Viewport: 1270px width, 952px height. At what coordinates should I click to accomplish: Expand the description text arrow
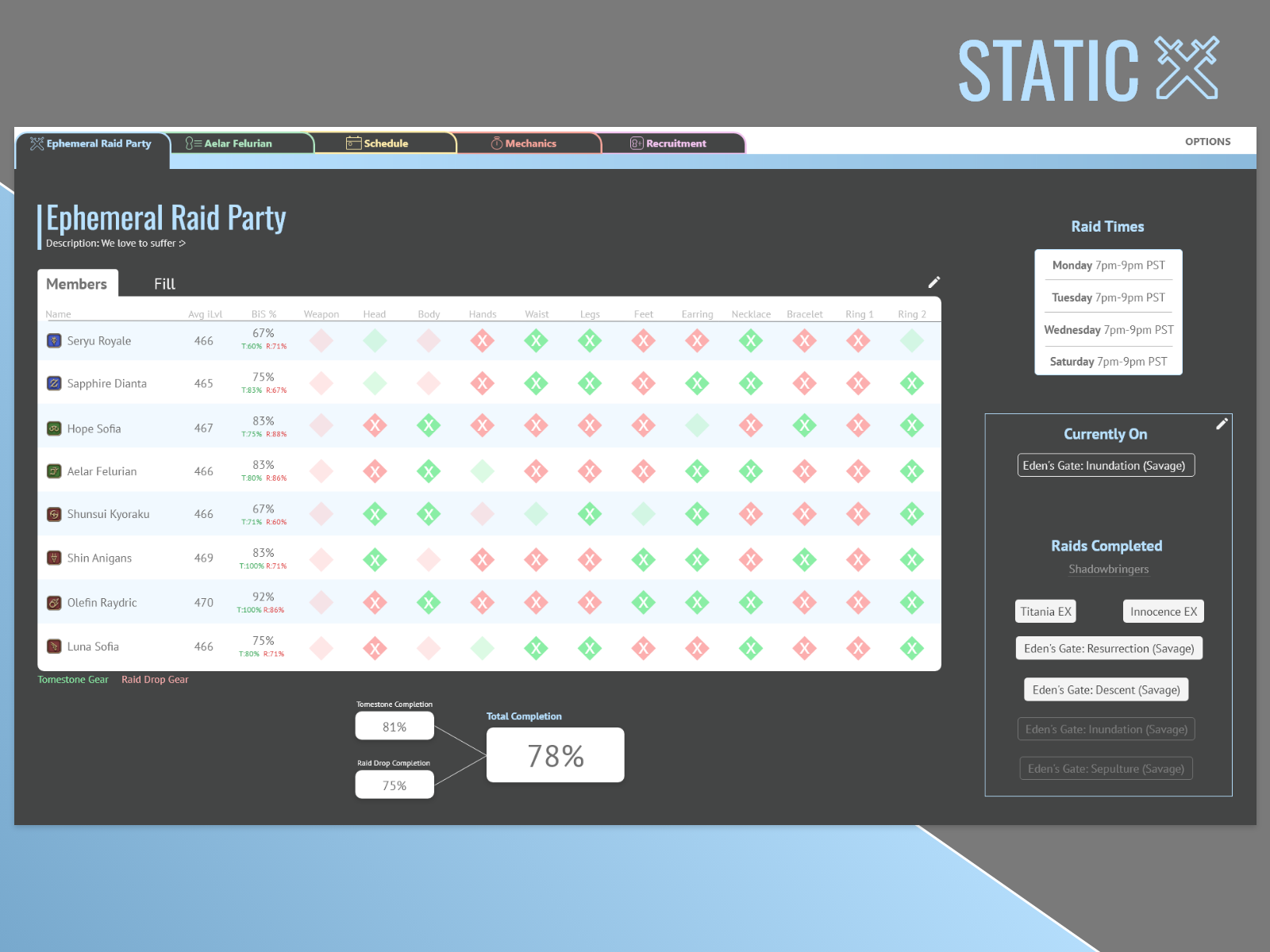pyautogui.click(x=183, y=244)
